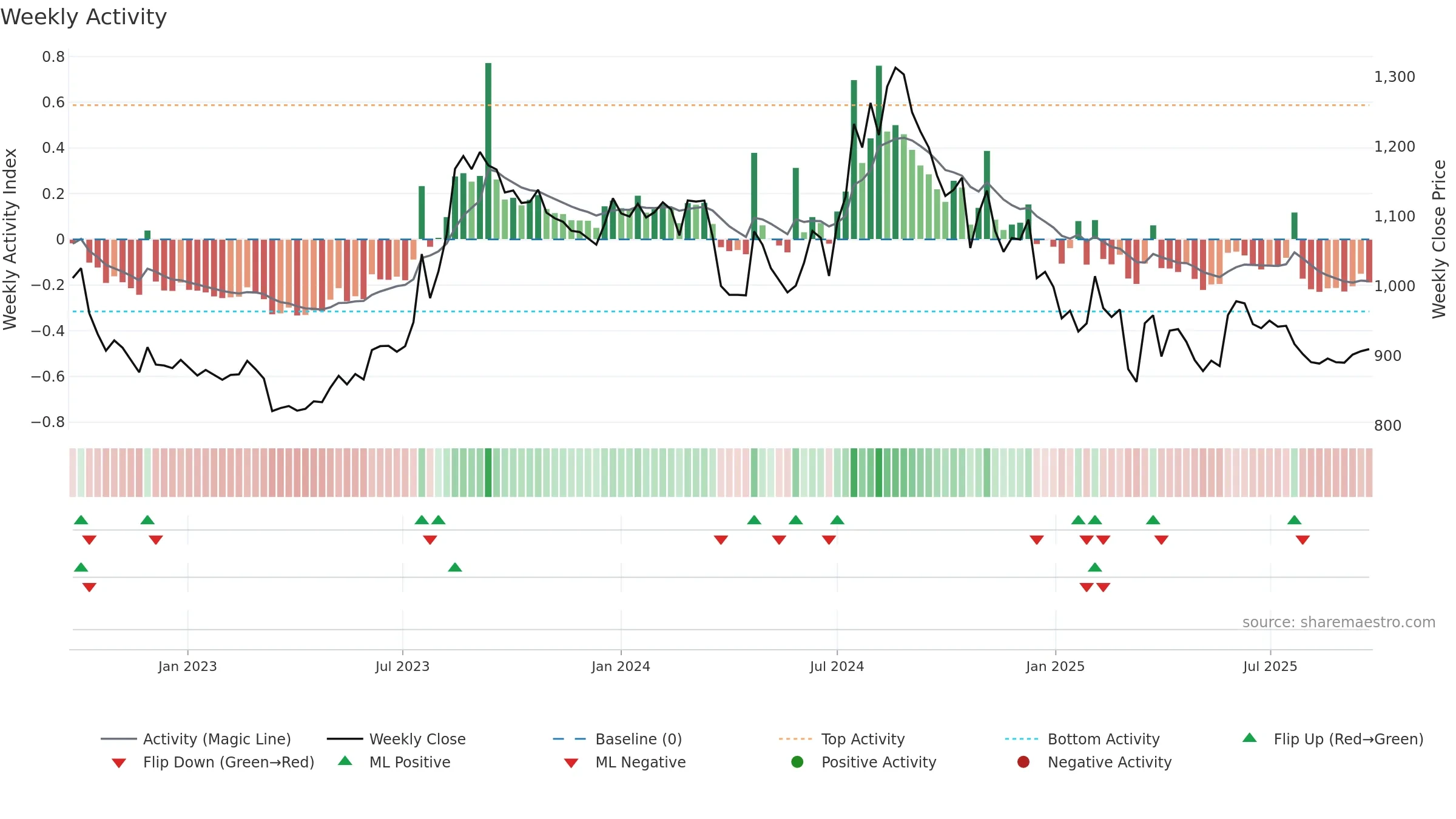Click the Weekly Activity Index axis title

(10, 239)
